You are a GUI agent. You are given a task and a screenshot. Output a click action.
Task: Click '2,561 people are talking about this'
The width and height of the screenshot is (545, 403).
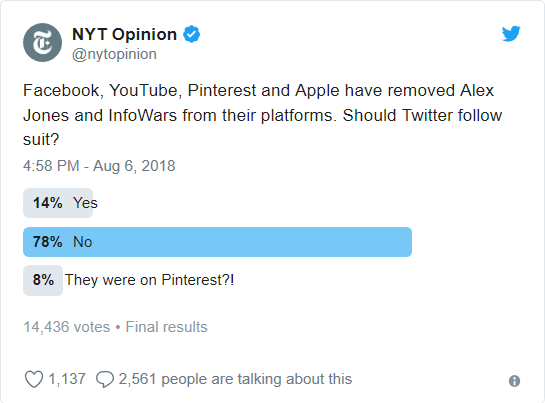point(235,379)
